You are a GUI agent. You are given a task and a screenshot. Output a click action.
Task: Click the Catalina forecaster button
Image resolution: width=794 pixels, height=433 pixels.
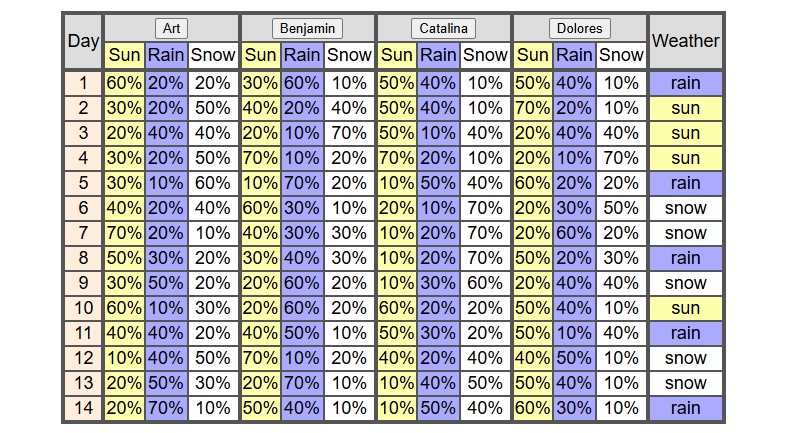tap(443, 28)
